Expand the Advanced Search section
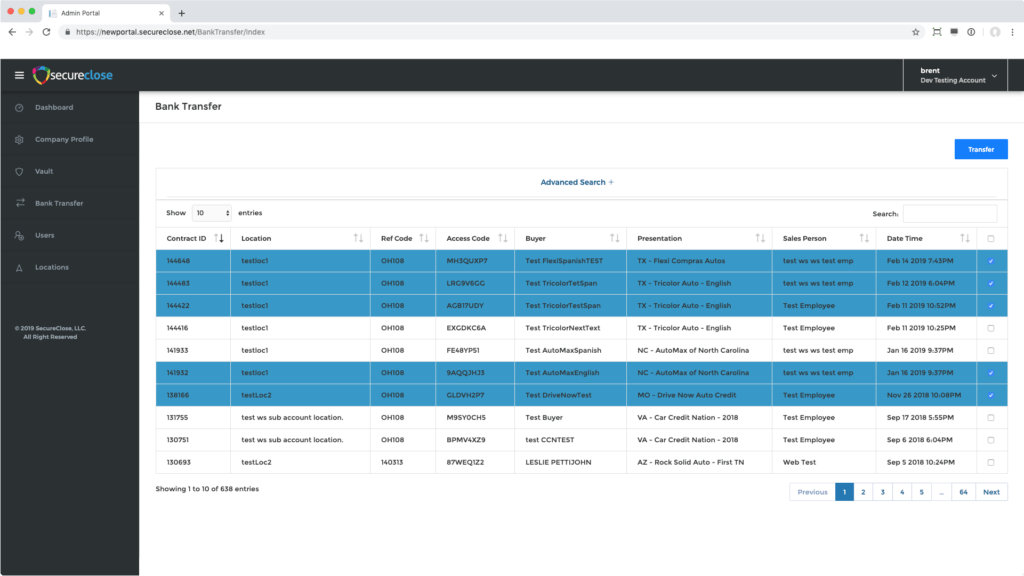1024x576 pixels. click(x=577, y=182)
